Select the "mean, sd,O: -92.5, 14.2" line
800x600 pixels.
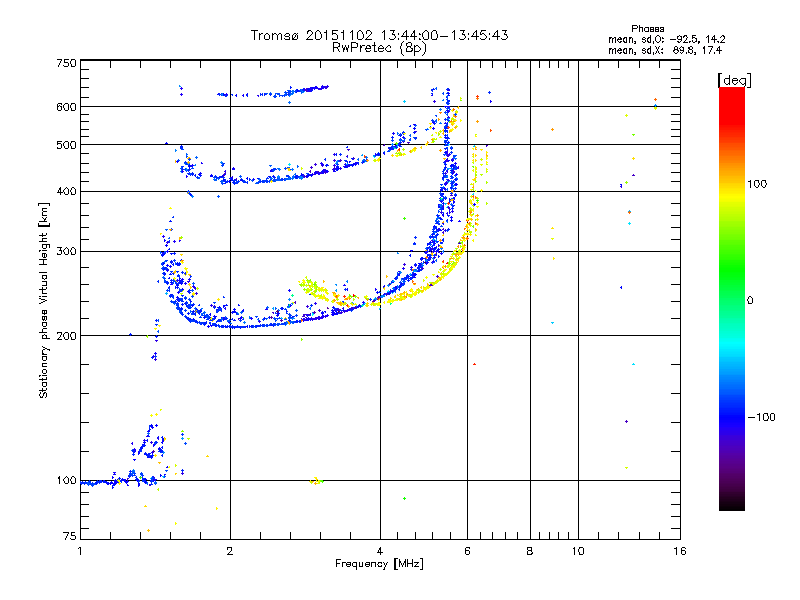pos(666,39)
